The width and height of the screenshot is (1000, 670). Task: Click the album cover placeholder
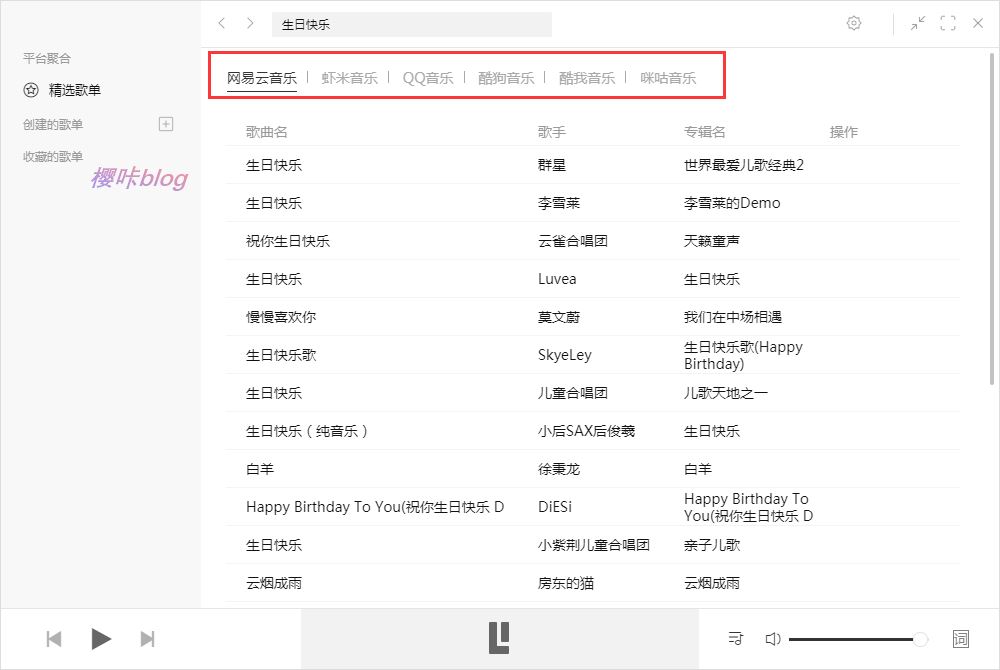[499, 638]
